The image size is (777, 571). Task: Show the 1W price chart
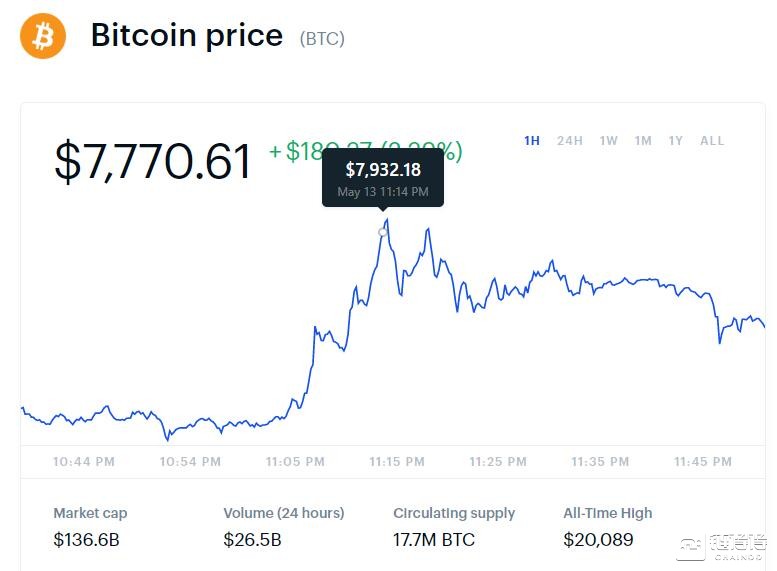pyautogui.click(x=608, y=141)
